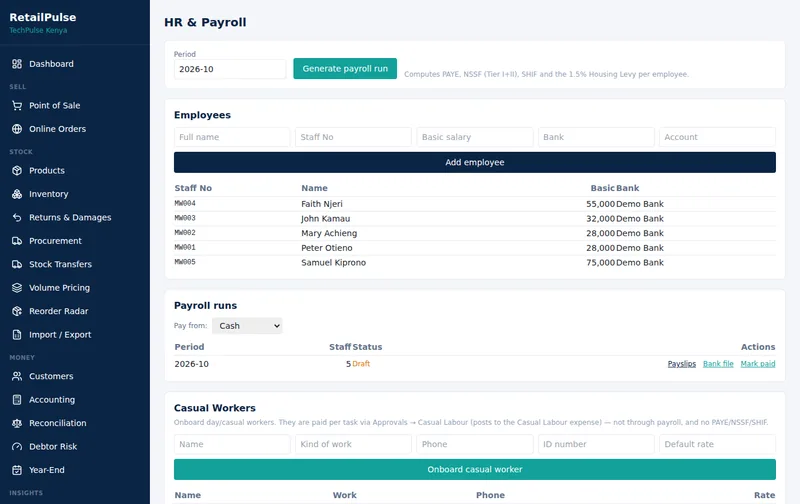Click staff number MW004
This screenshot has width=800, height=504.
tap(185, 204)
